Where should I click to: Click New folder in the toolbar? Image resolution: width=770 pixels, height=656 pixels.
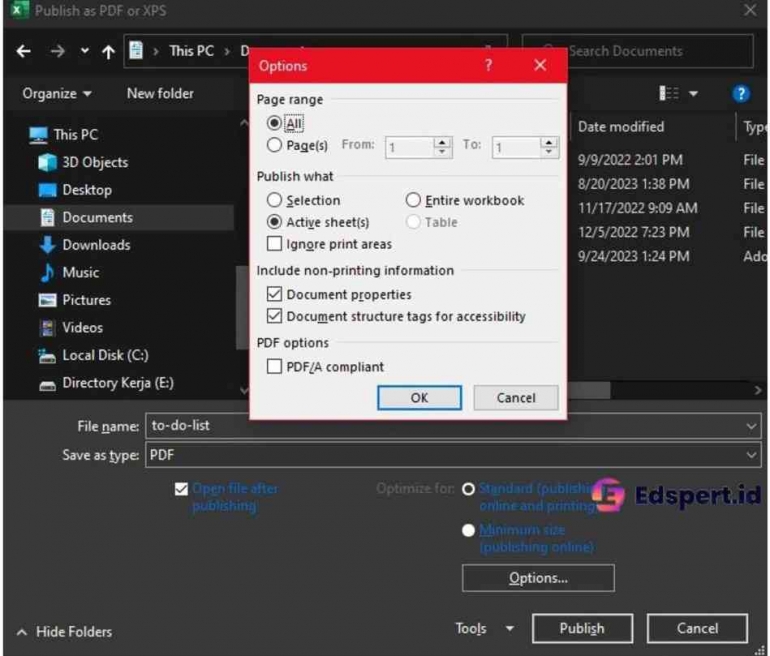coord(160,93)
